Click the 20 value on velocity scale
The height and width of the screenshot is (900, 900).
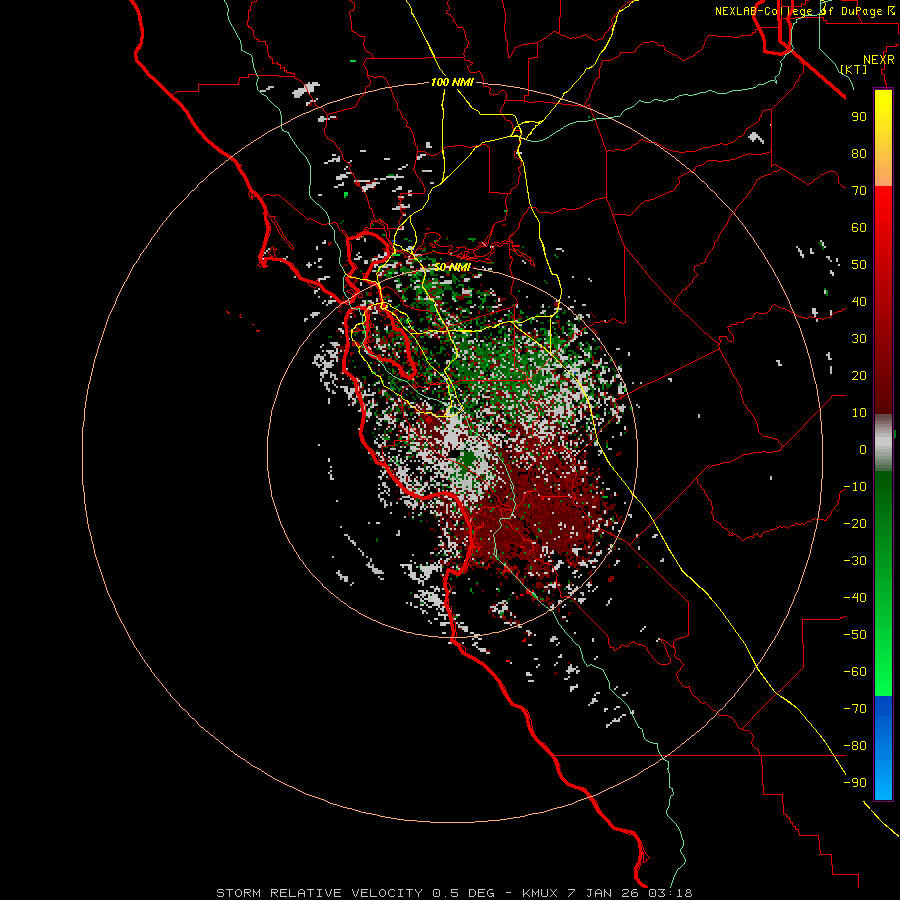tap(859, 376)
